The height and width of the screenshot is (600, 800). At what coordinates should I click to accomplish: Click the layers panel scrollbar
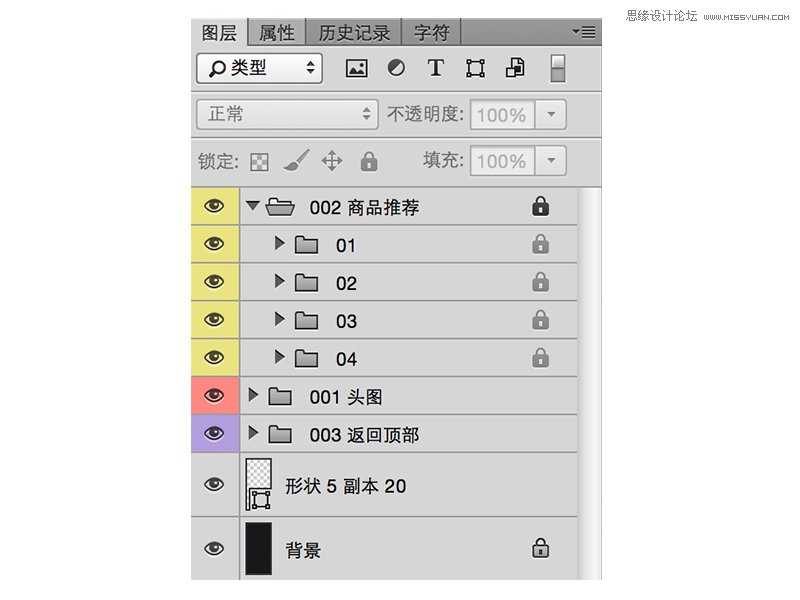point(589,384)
